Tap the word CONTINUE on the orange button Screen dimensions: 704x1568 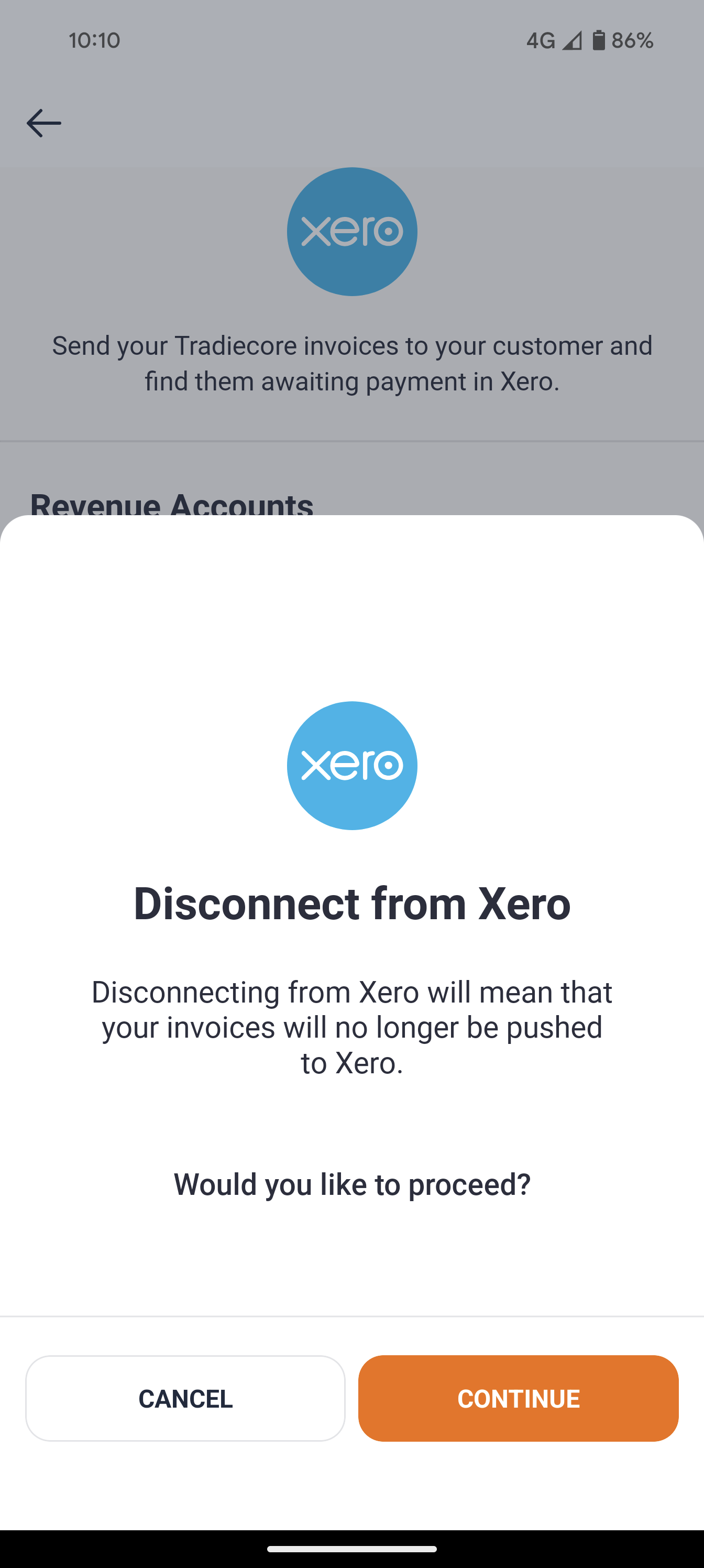(x=519, y=1398)
